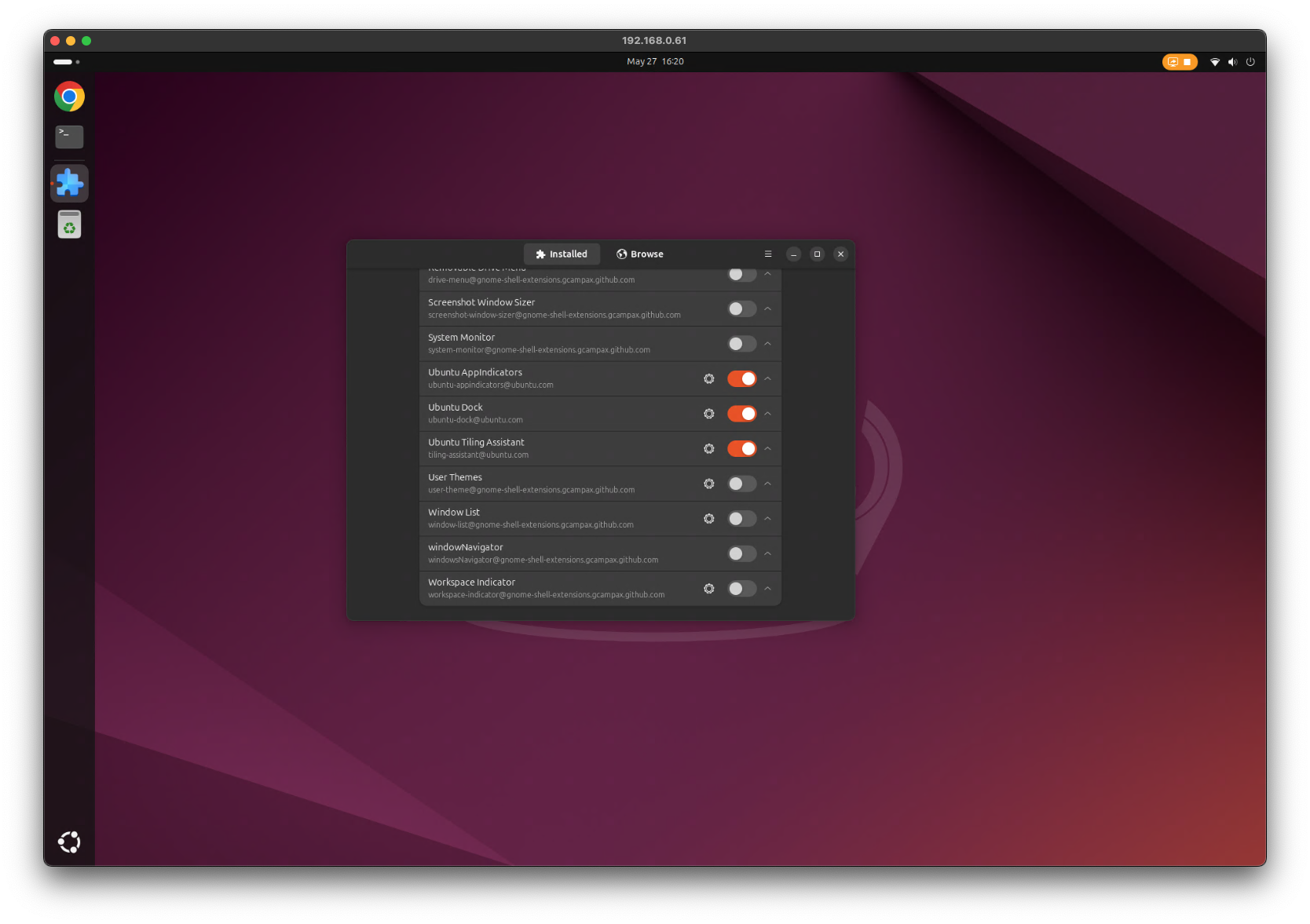Enable User Themes extension
Screen dimensions: 1310x924
pos(741,484)
